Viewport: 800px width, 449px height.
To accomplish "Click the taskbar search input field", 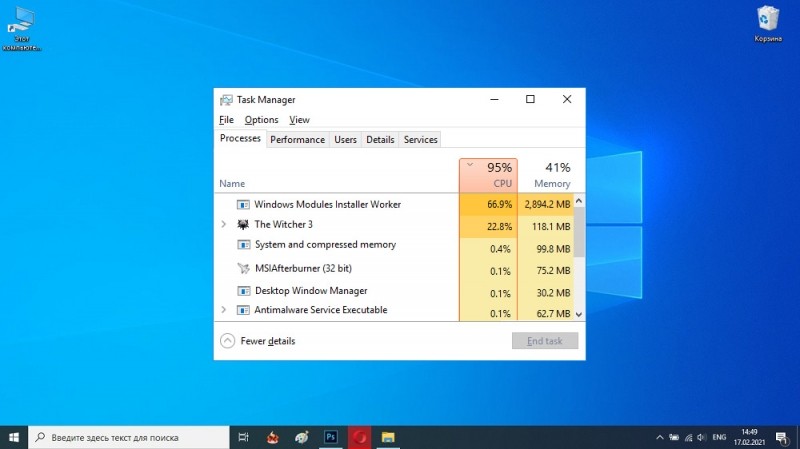I will 129,437.
